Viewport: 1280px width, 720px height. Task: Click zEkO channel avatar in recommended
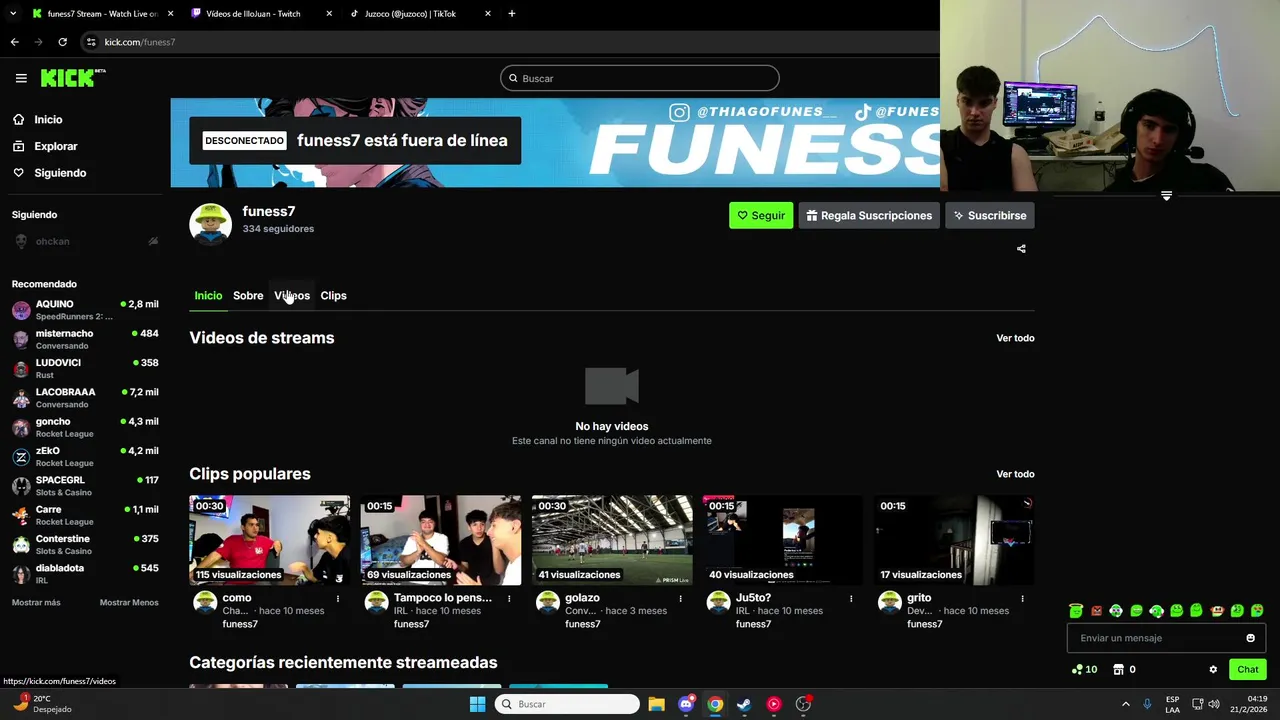tap(21, 457)
